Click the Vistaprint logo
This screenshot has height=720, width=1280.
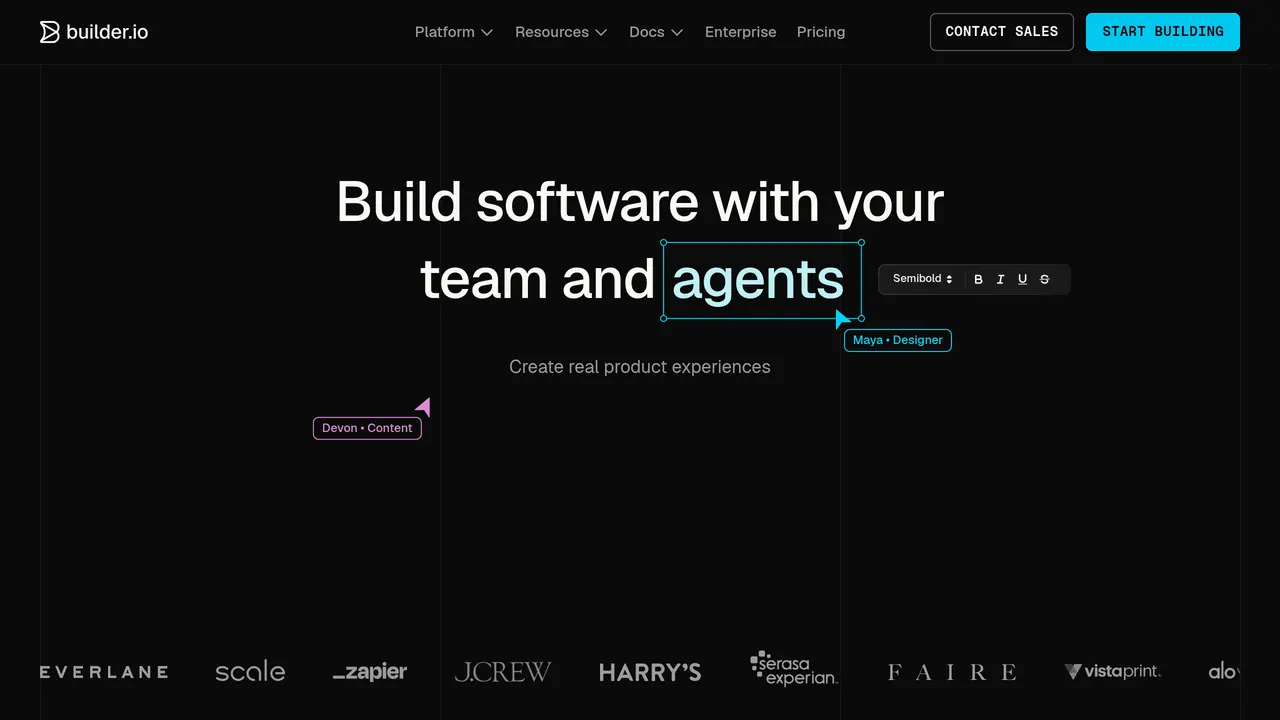1113,672
